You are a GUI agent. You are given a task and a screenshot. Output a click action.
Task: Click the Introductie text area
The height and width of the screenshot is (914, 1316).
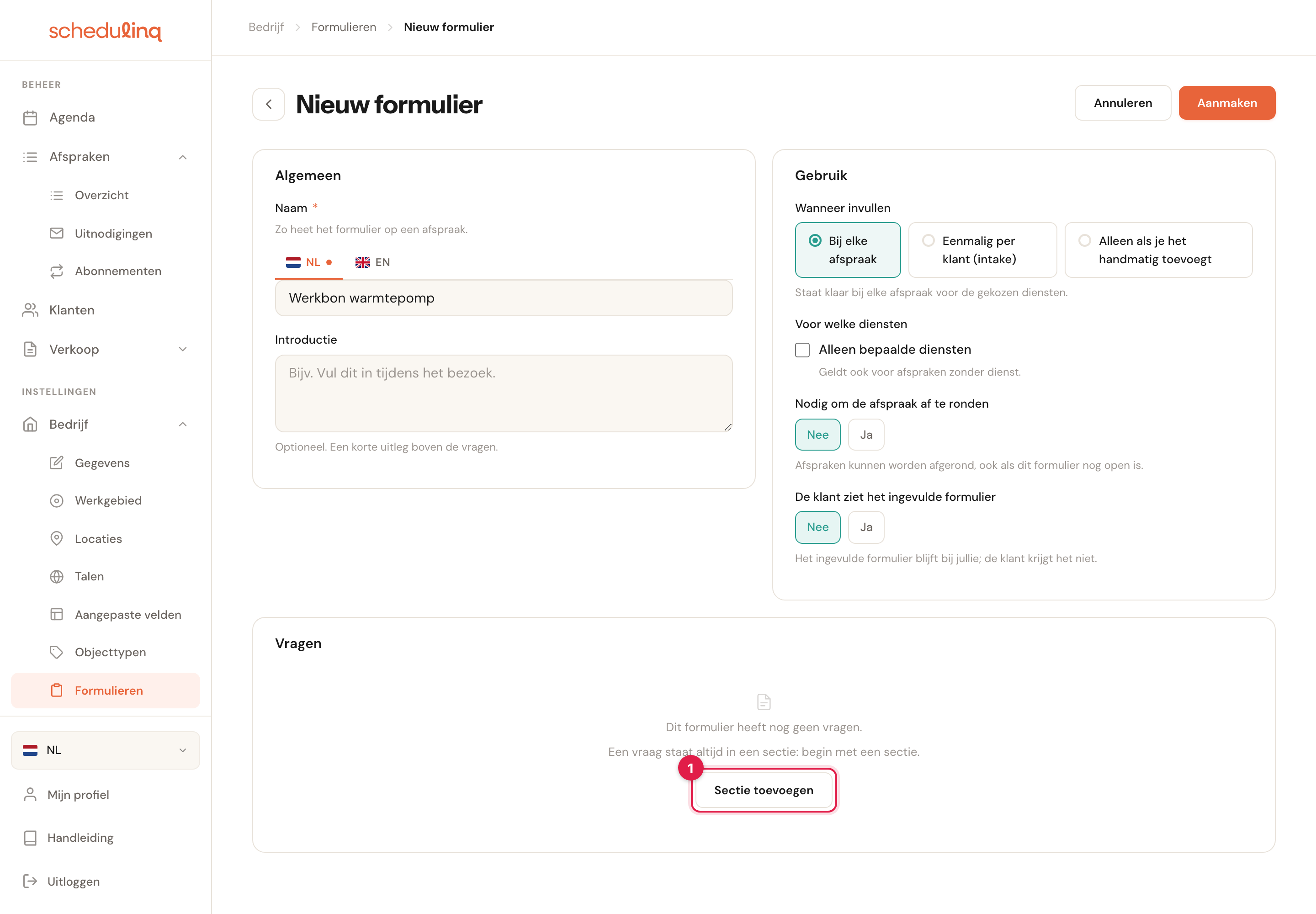tap(504, 393)
